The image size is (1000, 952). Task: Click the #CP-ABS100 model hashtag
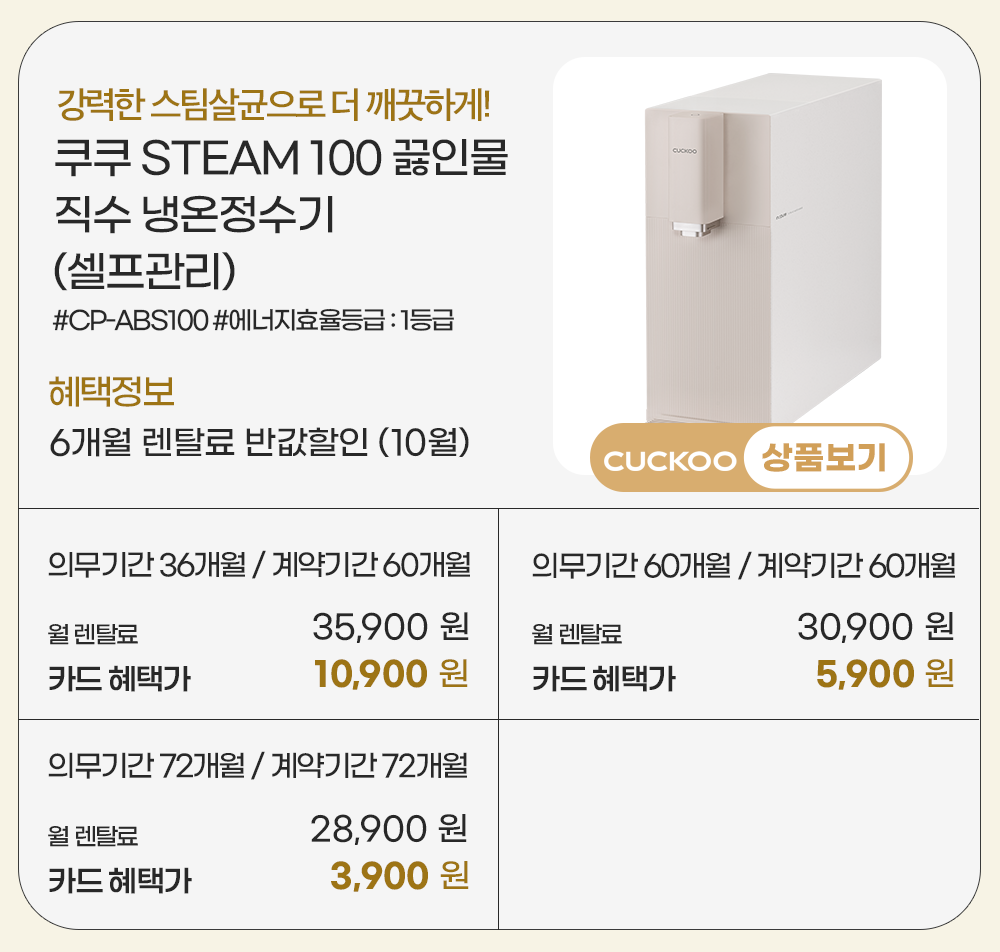tap(130, 322)
